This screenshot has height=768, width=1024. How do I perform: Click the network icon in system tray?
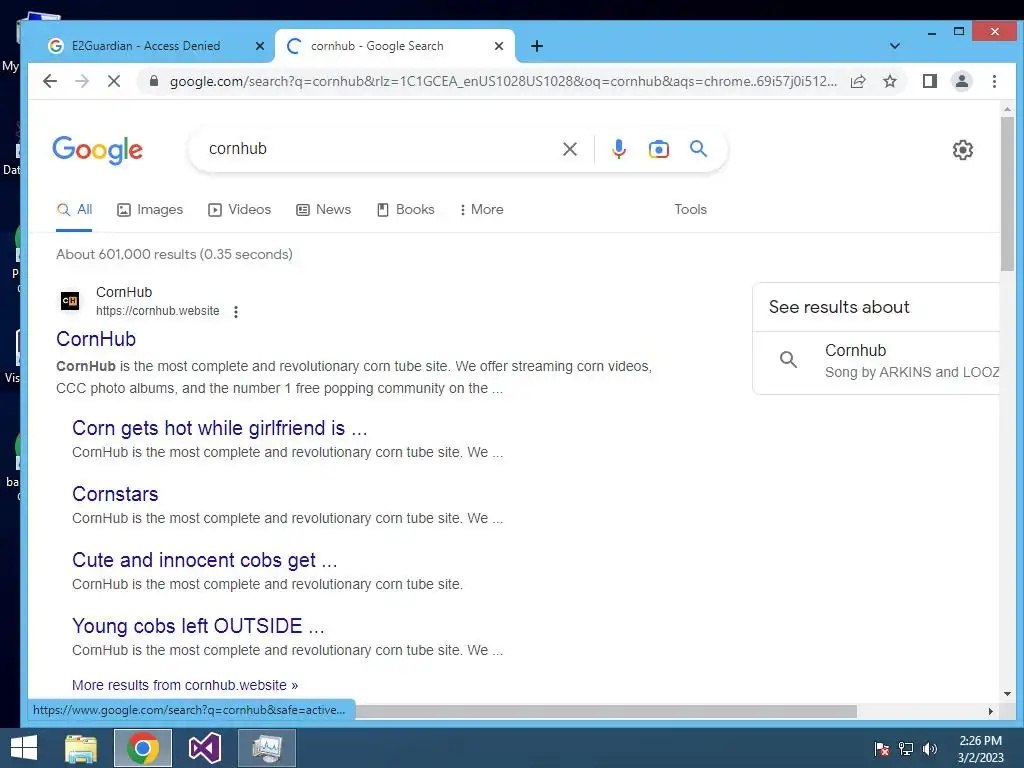pos(906,749)
